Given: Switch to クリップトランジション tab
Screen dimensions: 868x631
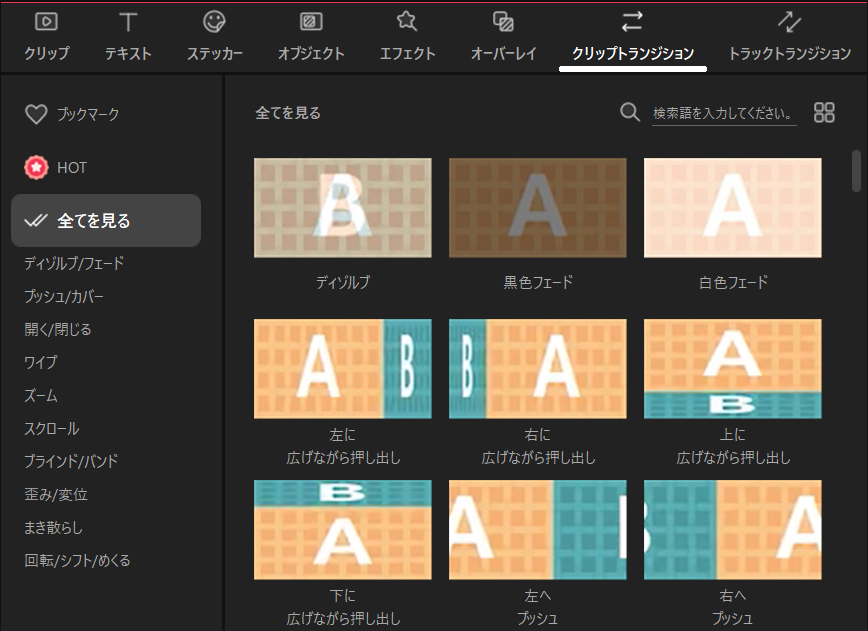Looking at the screenshot, I should coord(632,54).
